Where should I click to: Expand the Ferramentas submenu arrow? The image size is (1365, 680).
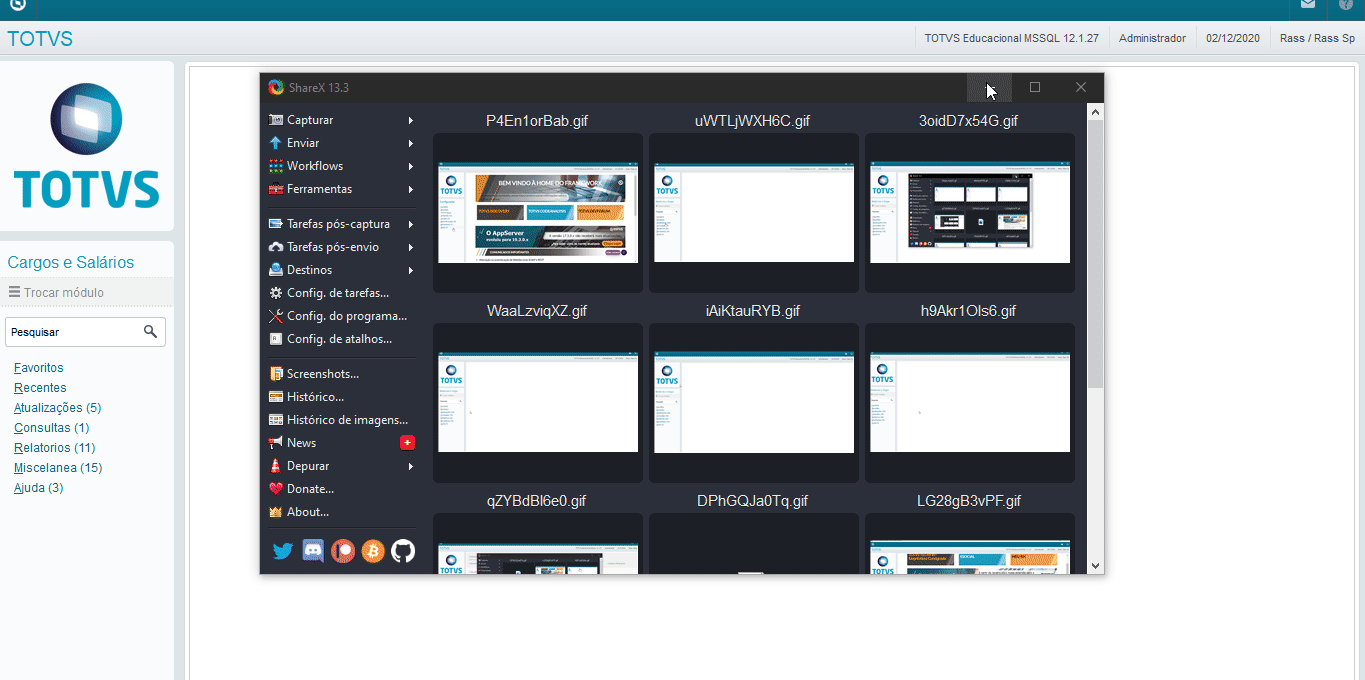(411, 189)
